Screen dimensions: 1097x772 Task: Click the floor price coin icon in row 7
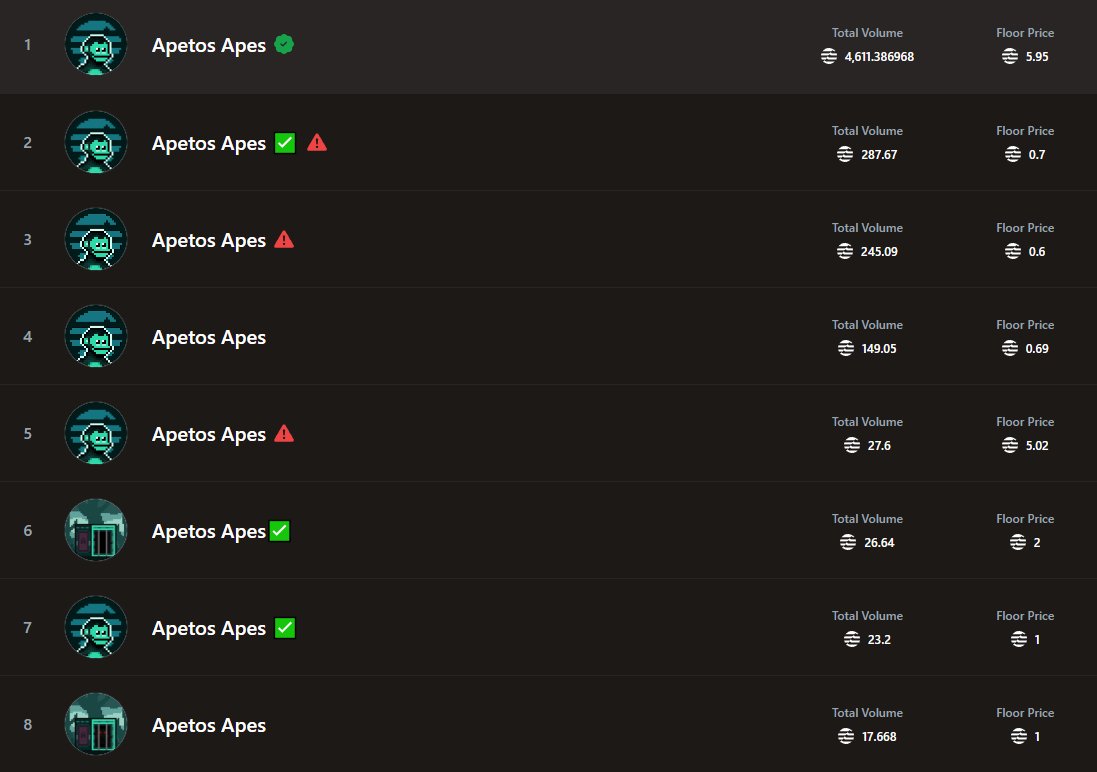point(1019,640)
